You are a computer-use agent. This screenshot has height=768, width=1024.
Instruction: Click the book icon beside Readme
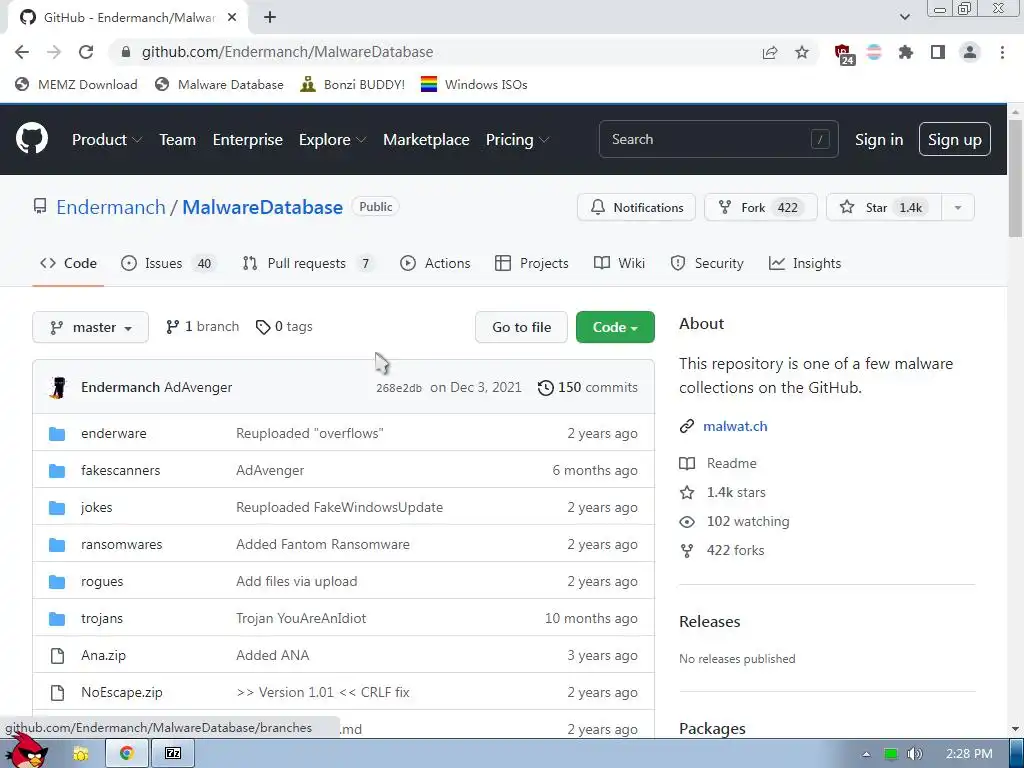(x=687, y=464)
